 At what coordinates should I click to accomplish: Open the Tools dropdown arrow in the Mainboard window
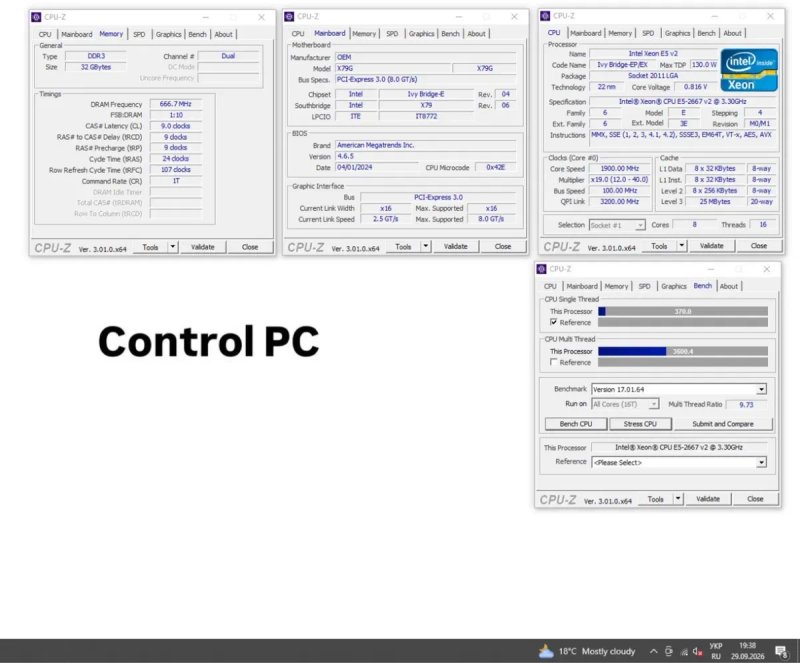(x=426, y=247)
